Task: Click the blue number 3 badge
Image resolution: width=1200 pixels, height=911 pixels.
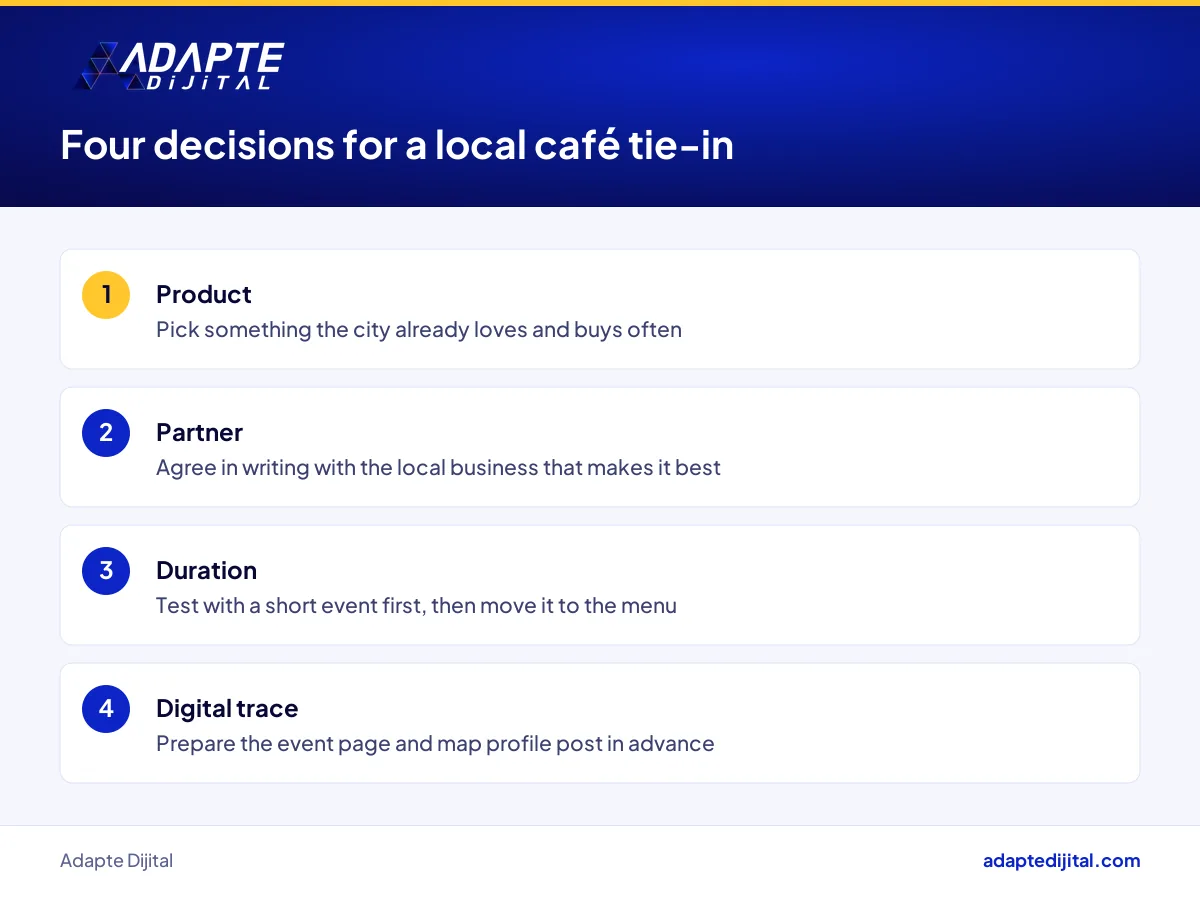Action: pyautogui.click(x=106, y=571)
